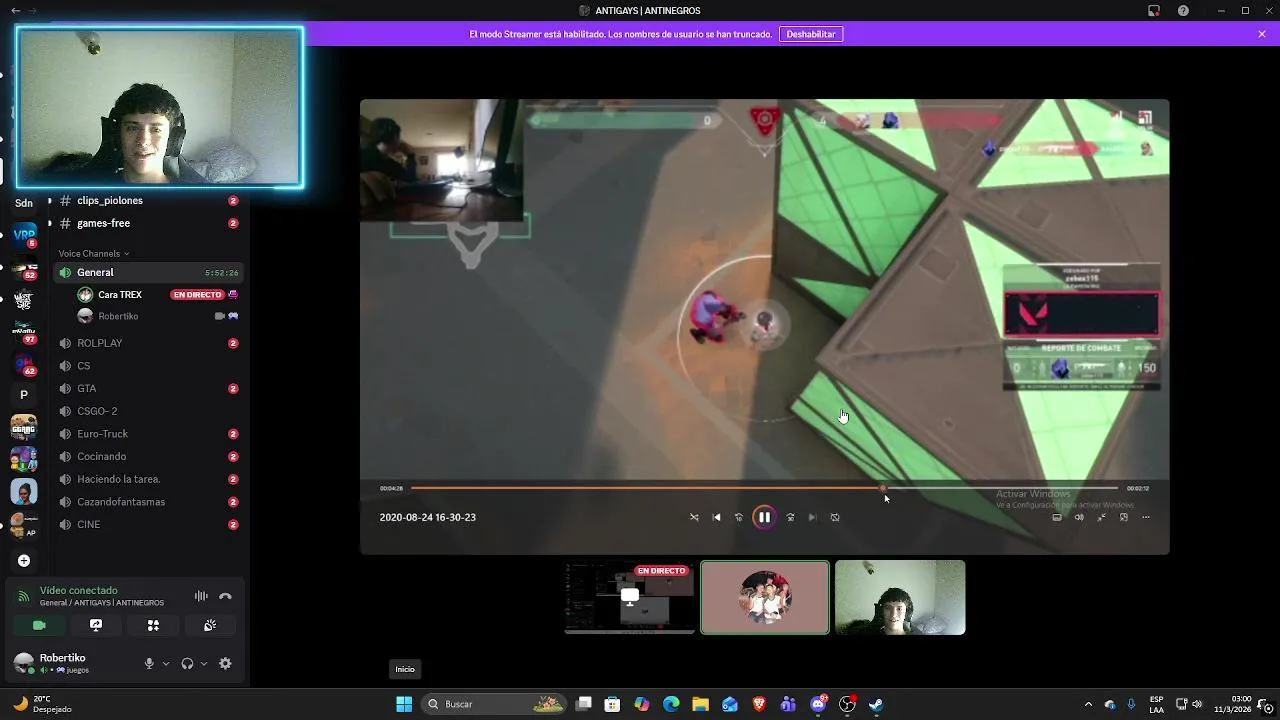Toggle repeat in the video player
Viewport: 1280px width, 720px height.
tap(835, 517)
